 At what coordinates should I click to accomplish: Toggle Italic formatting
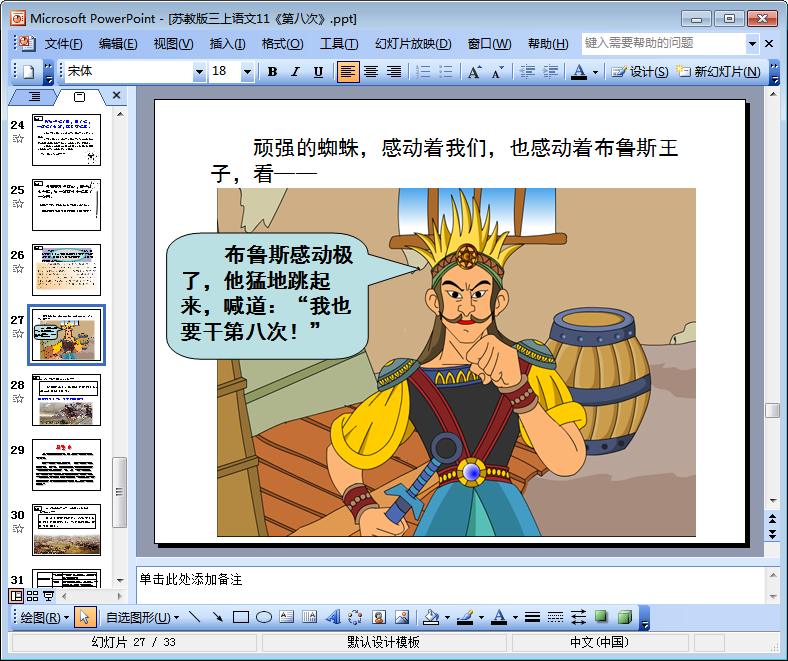pyautogui.click(x=296, y=72)
